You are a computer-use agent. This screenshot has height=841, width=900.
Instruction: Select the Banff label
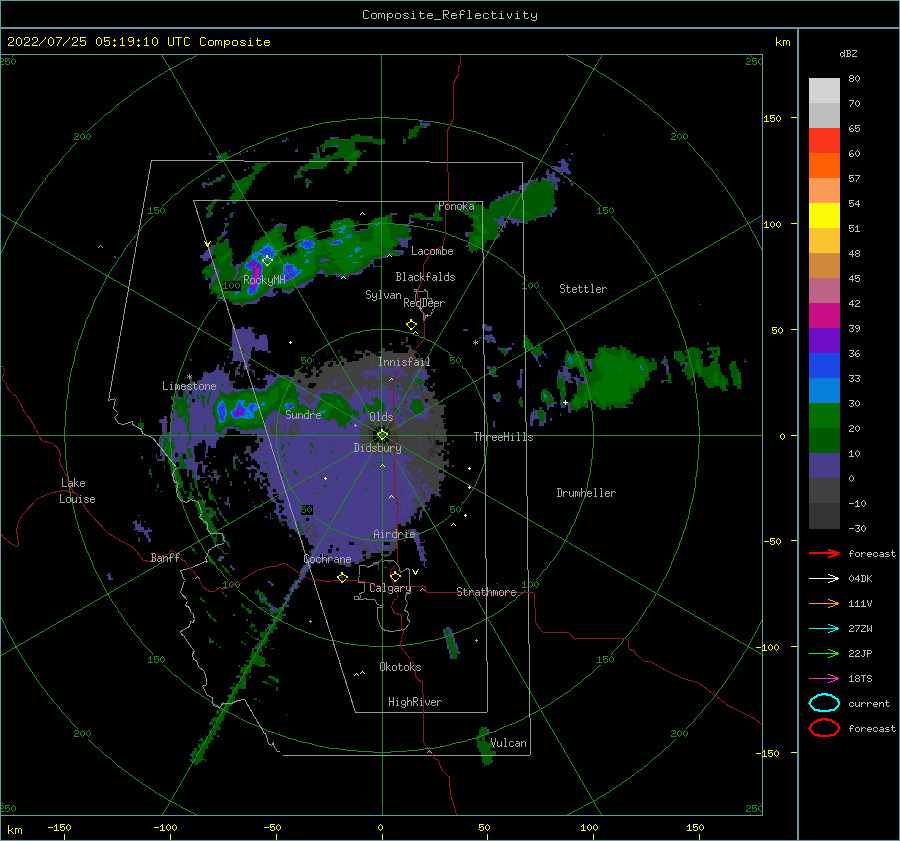(x=165, y=557)
